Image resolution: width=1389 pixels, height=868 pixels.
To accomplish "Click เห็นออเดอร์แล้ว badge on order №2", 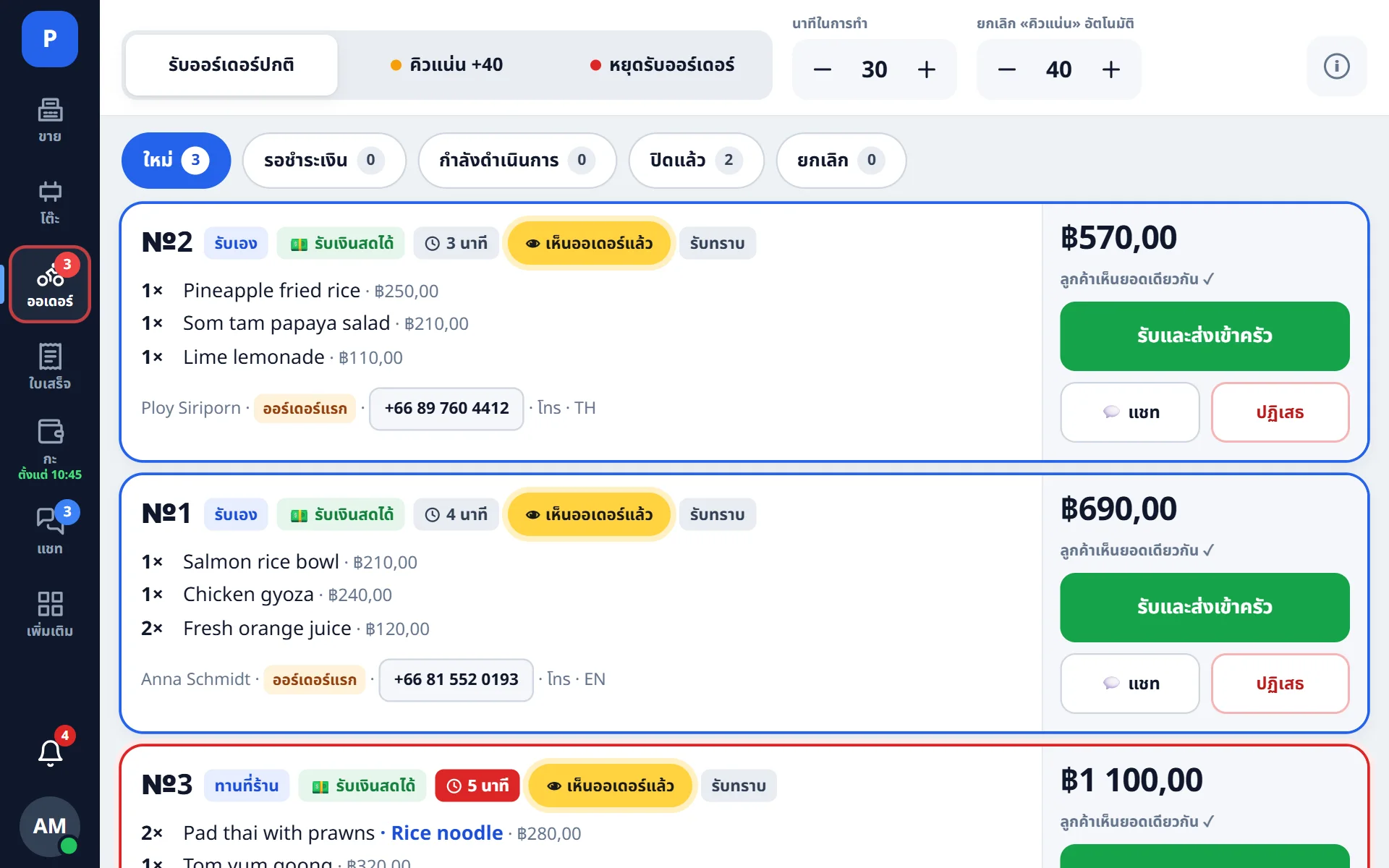I will pos(589,243).
